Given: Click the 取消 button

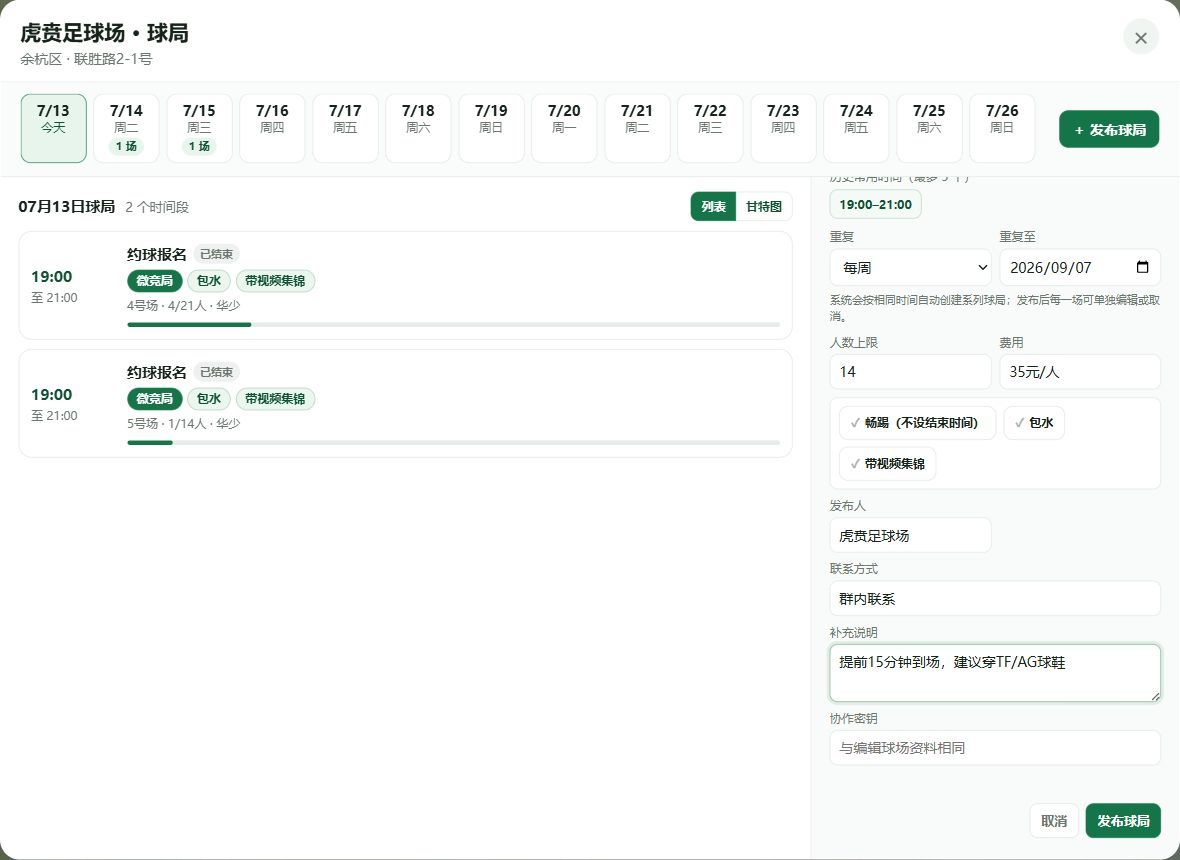Looking at the screenshot, I should (1054, 821).
